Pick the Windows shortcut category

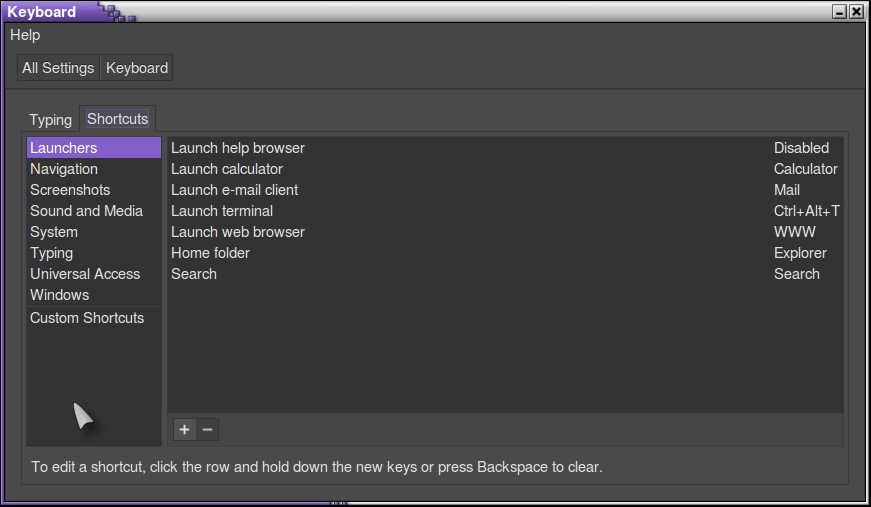[59, 295]
